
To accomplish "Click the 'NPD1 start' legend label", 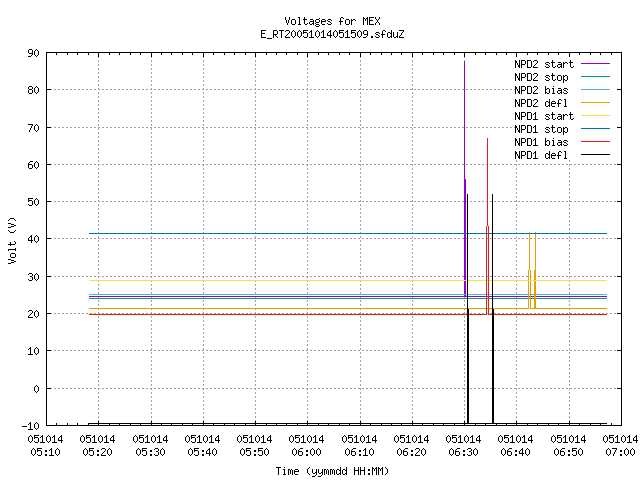I will click(x=544, y=116).
